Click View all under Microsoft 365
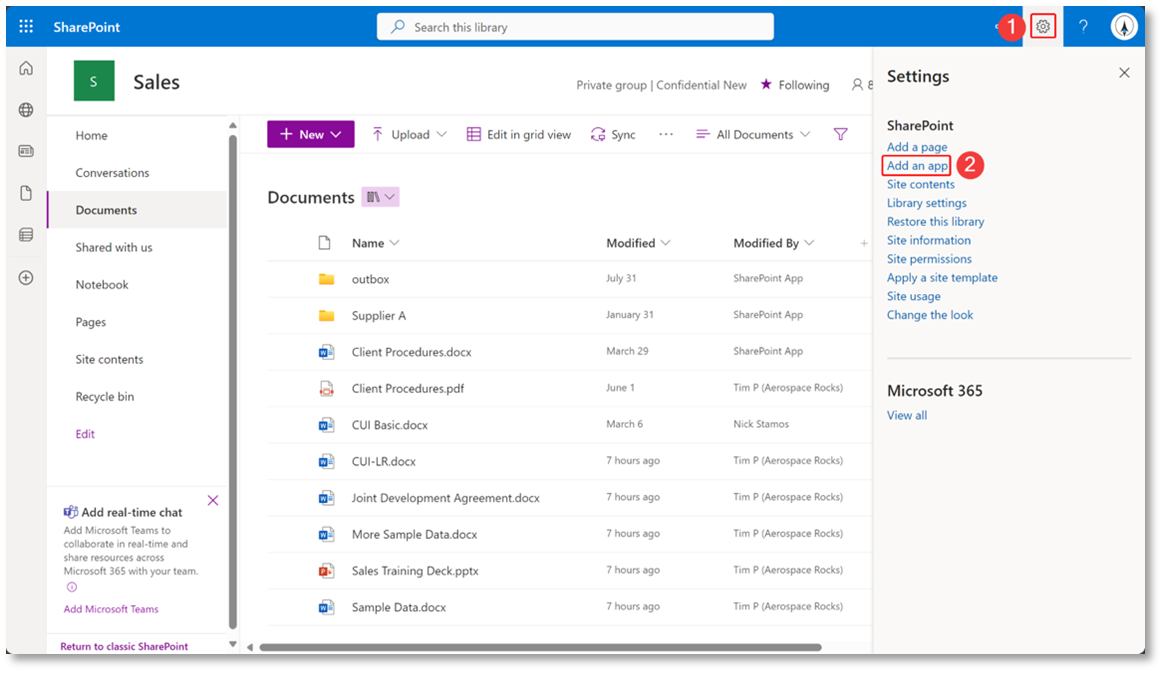This screenshot has height=673, width=1164. click(x=906, y=416)
